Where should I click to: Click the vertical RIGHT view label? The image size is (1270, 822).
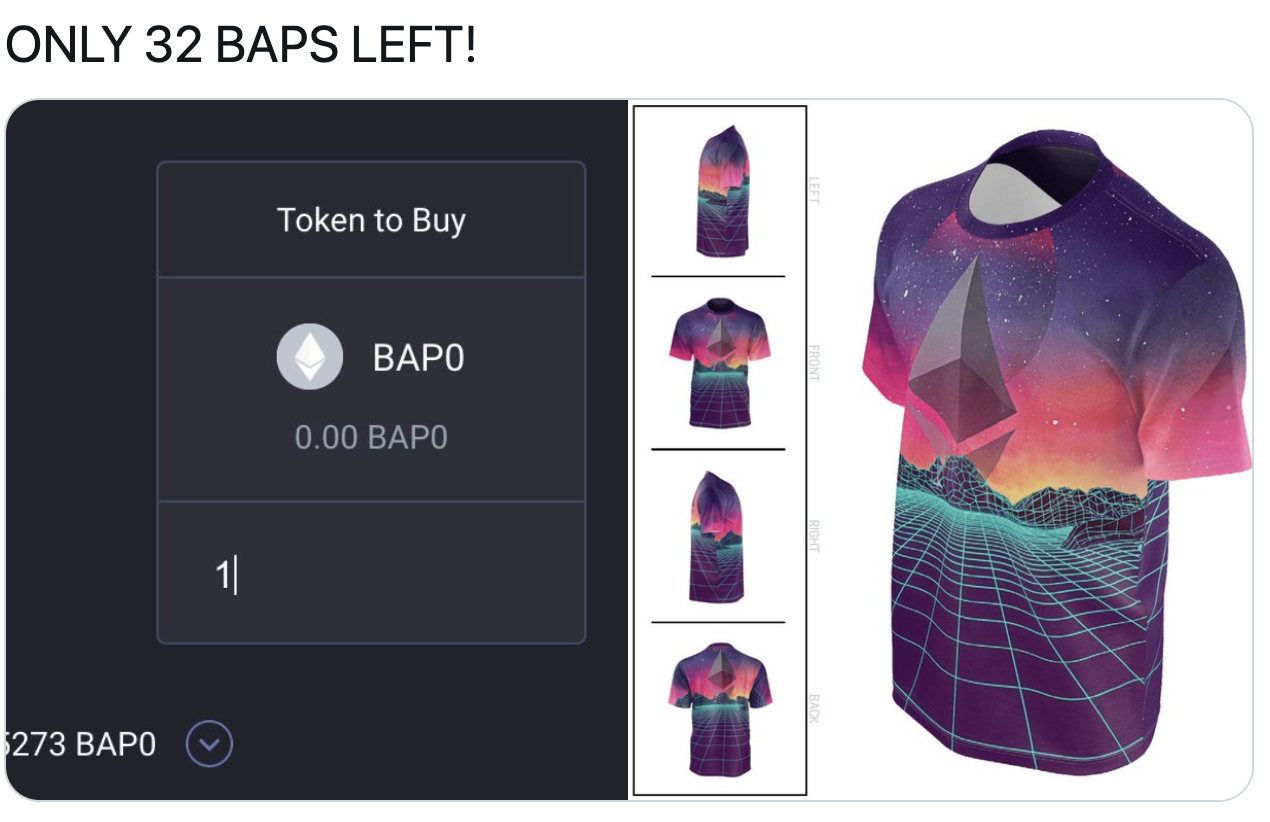pyautogui.click(x=813, y=536)
